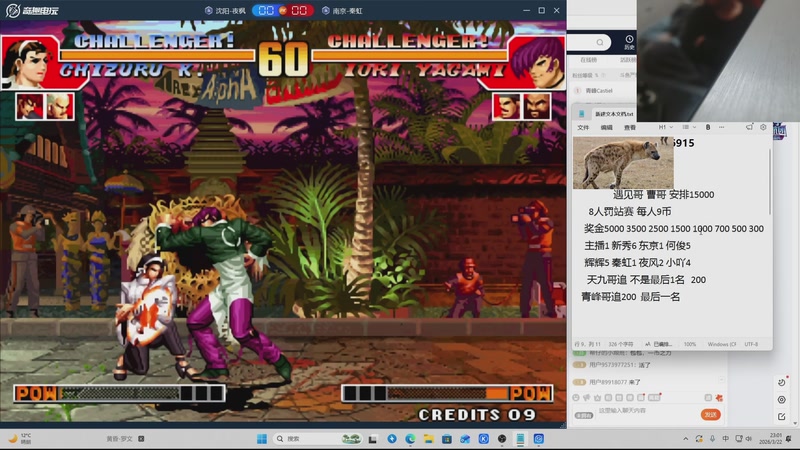Select the 新建文本文档.txt tab in Notepad
The width and height of the screenshot is (800, 450).
pyautogui.click(x=614, y=114)
